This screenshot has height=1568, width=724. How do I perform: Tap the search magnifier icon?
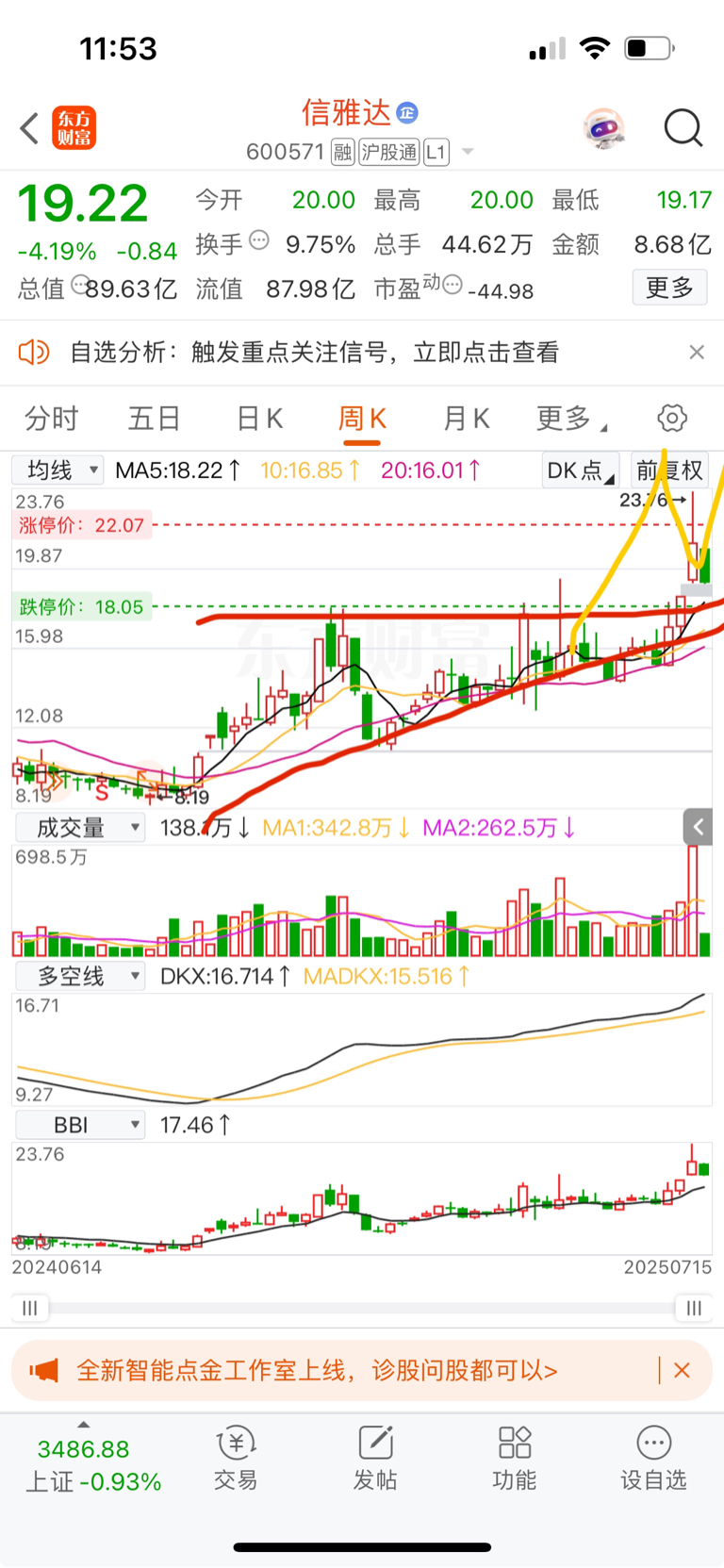(x=683, y=128)
